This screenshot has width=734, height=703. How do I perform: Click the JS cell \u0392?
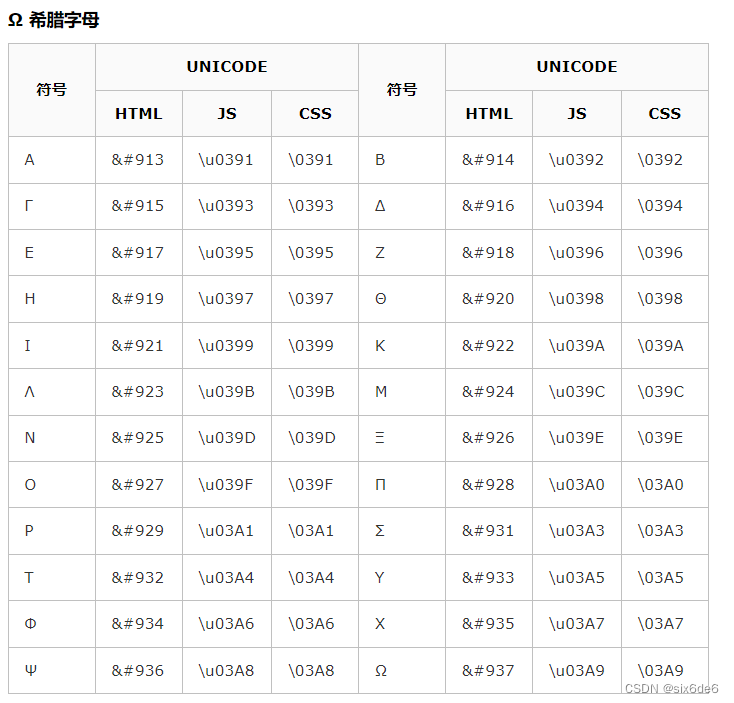[577, 160]
